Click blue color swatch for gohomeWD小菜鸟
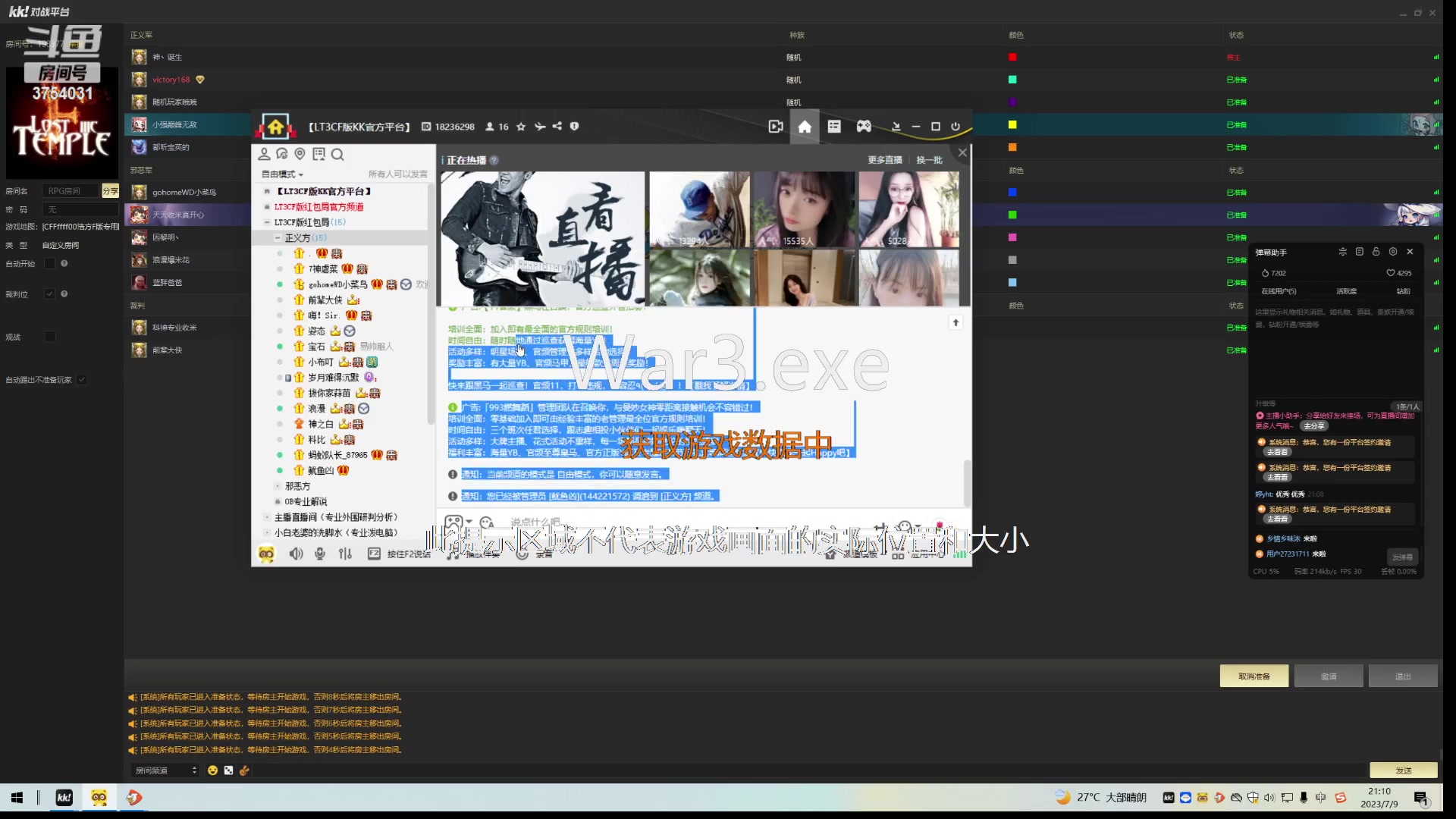Viewport: 1456px width, 819px height. [1012, 193]
